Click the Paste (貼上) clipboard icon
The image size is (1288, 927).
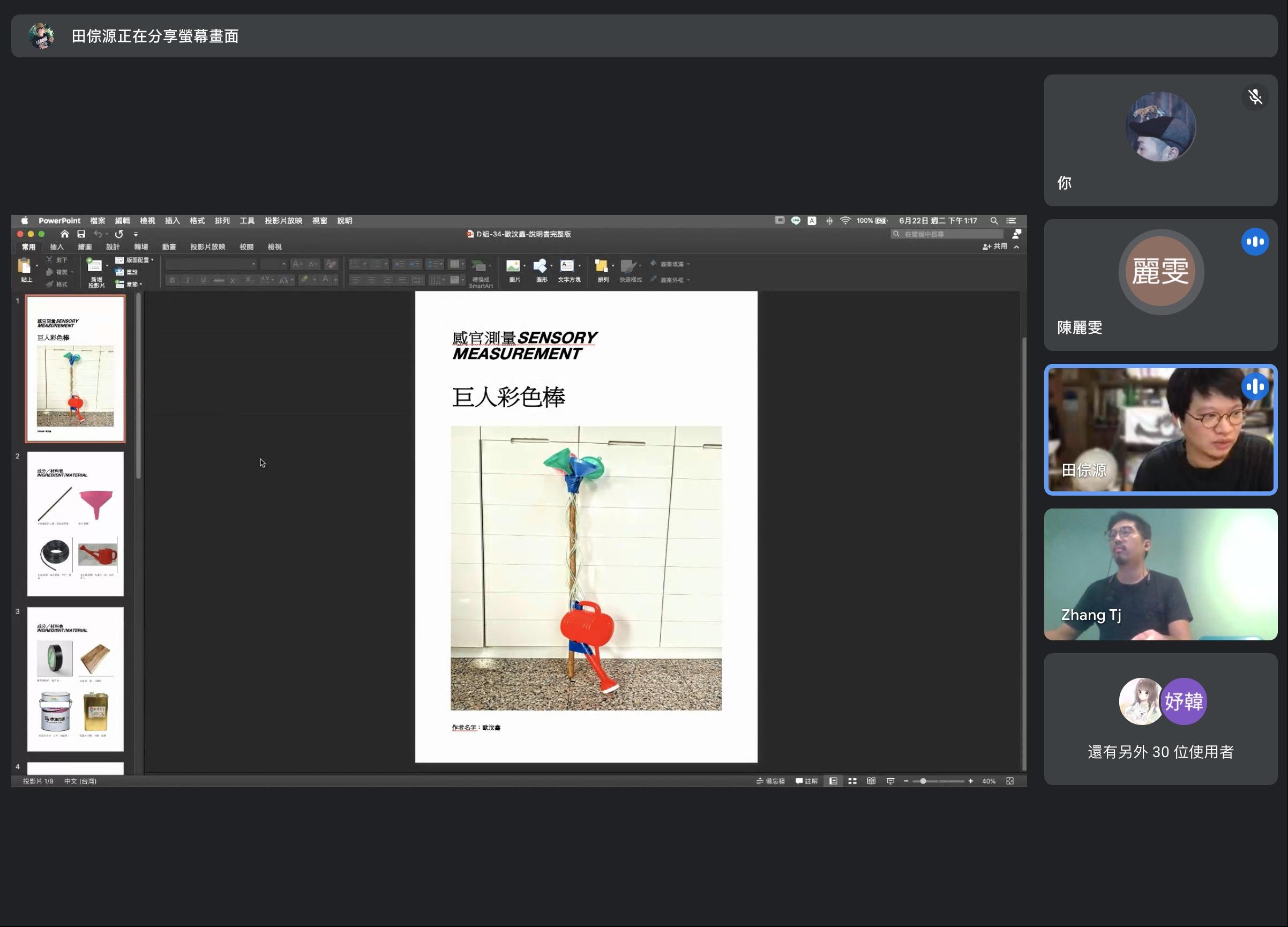tap(25, 266)
